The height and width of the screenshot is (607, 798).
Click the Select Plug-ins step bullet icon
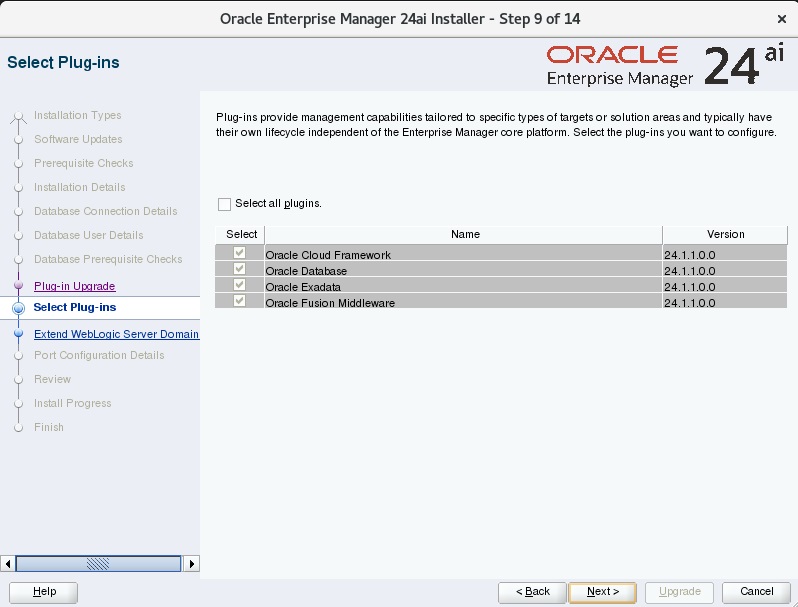tap(18, 308)
